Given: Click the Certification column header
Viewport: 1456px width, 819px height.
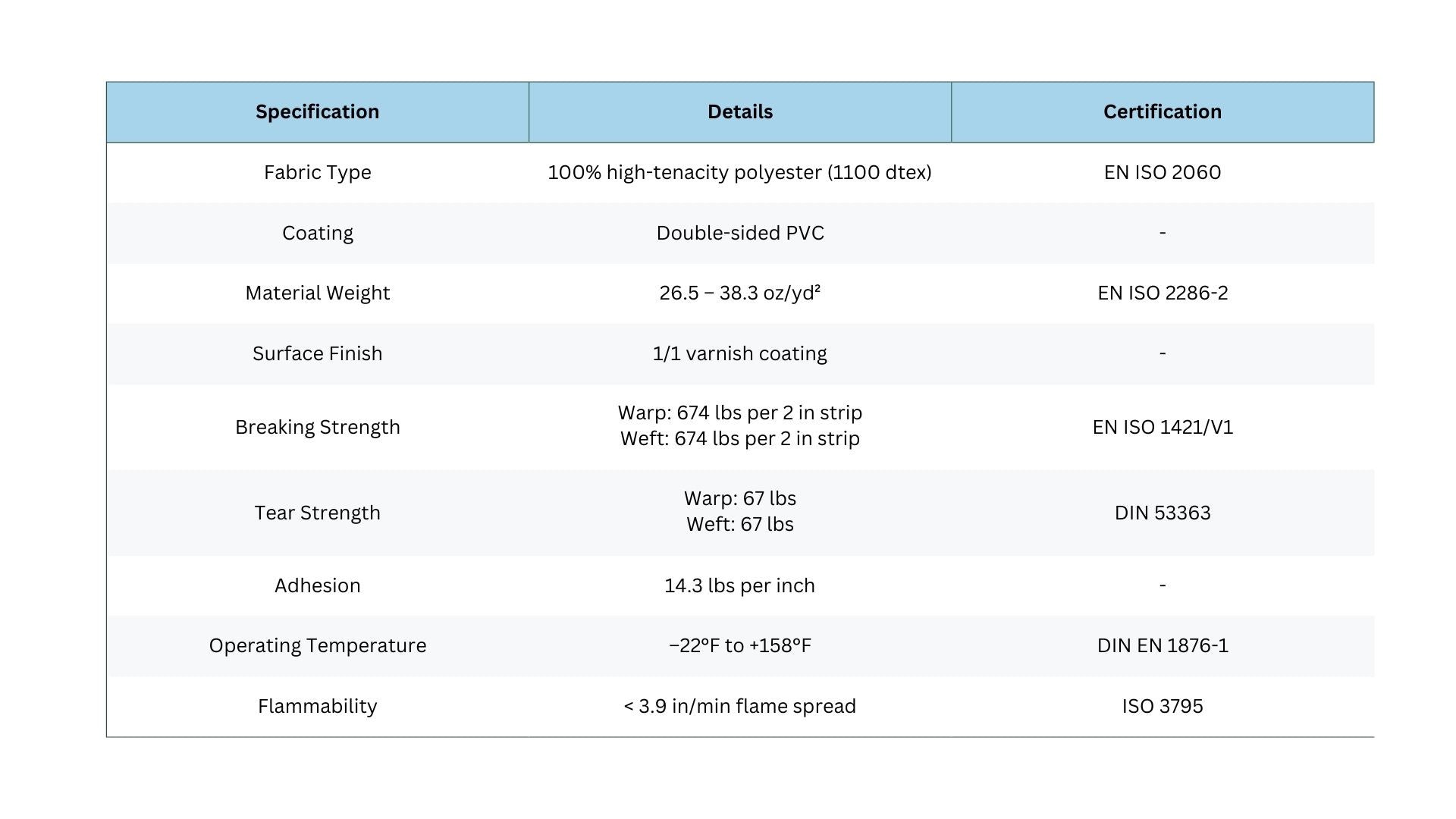Looking at the screenshot, I should click(x=1162, y=112).
